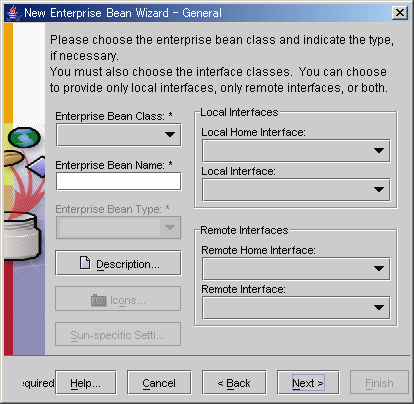The width and height of the screenshot is (414, 404).
Task: Click the wizard title bar text
Action: (x=123, y=13)
